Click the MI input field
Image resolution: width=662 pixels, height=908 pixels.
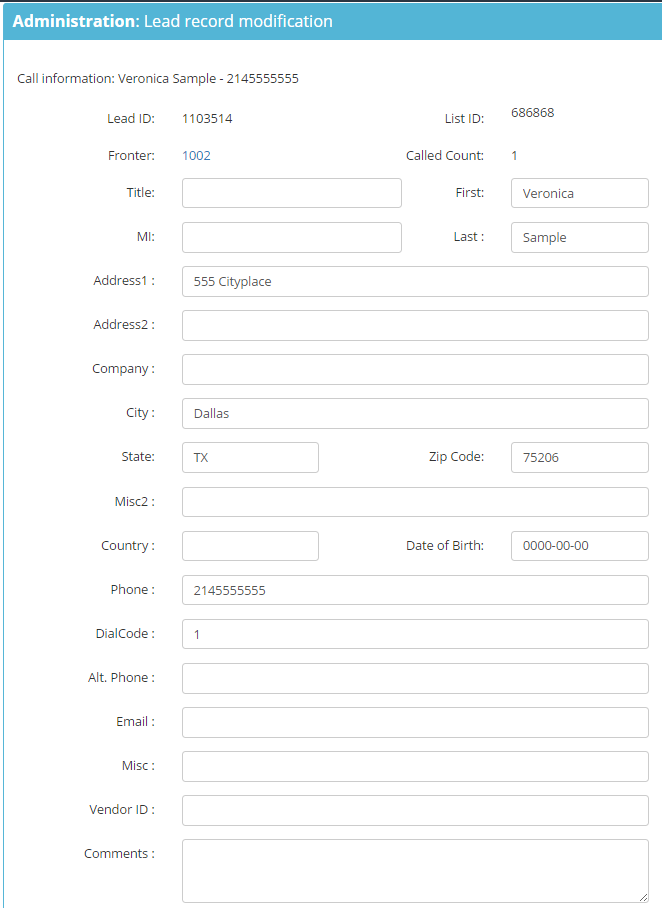292,237
